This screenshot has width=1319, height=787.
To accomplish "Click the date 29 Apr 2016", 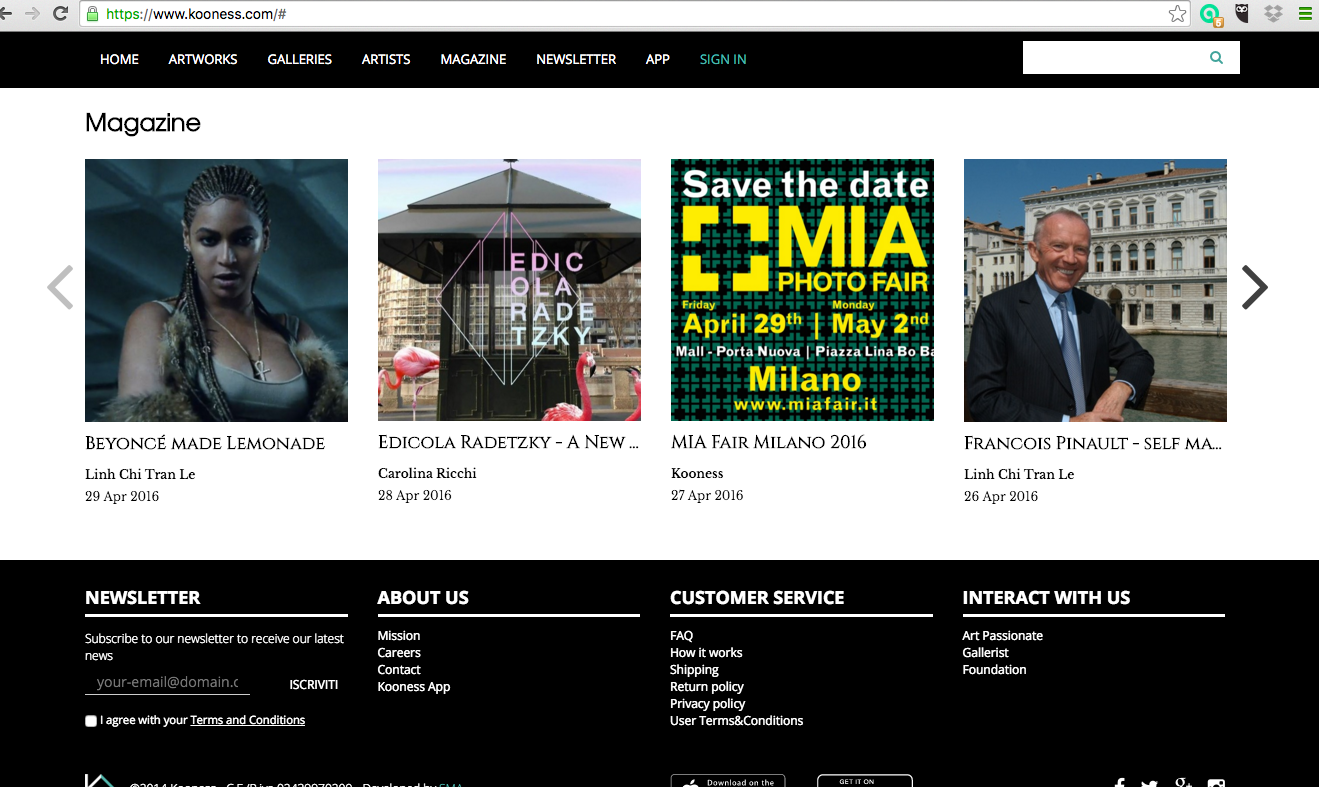I will (122, 496).
